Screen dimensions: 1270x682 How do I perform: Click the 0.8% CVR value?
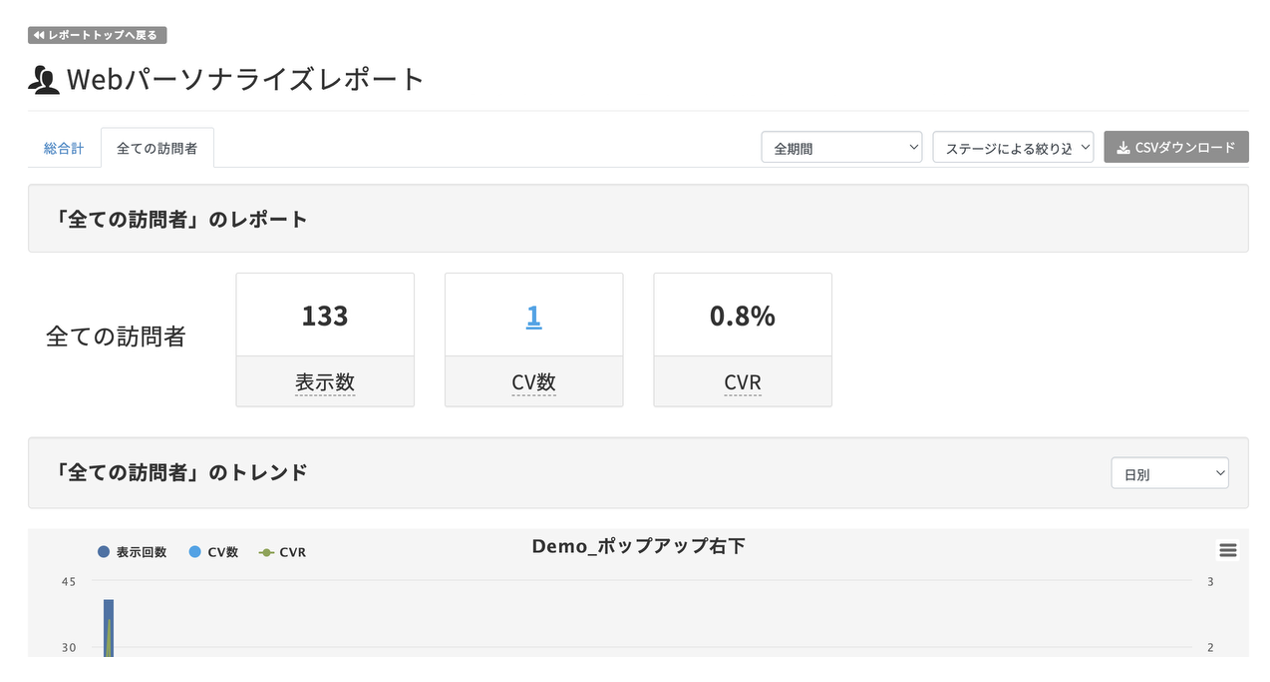point(742,316)
